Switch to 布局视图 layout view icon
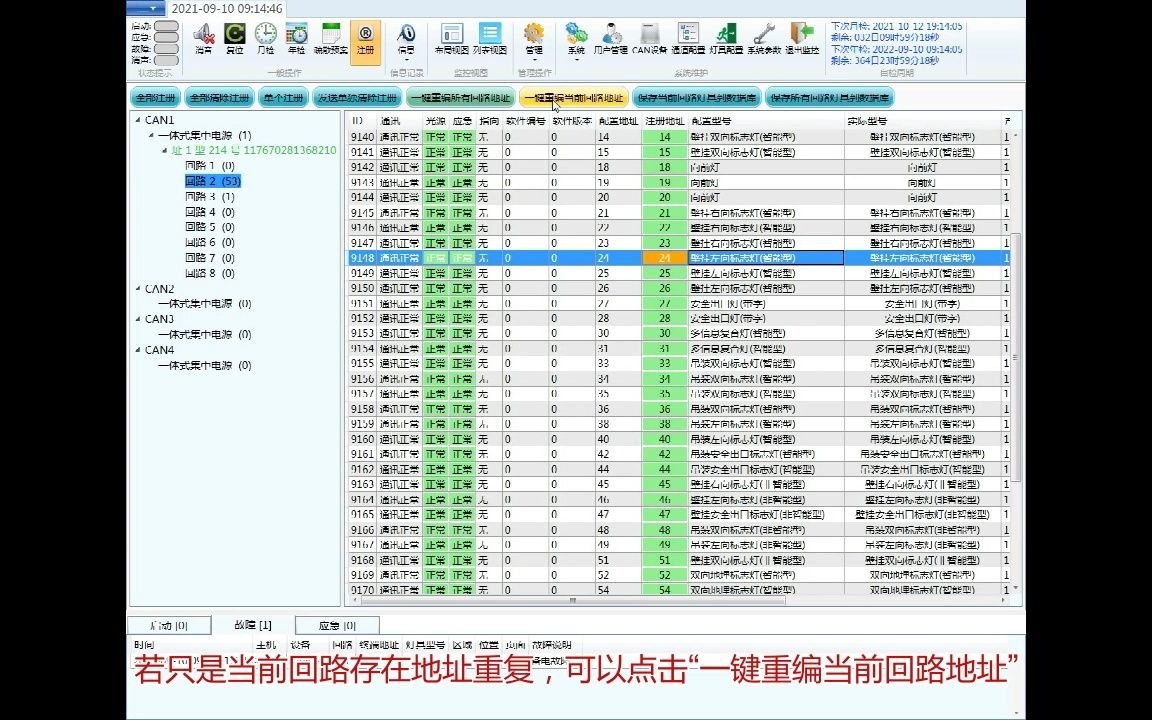This screenshot has height=720, width=1152. tap(454, 38)
